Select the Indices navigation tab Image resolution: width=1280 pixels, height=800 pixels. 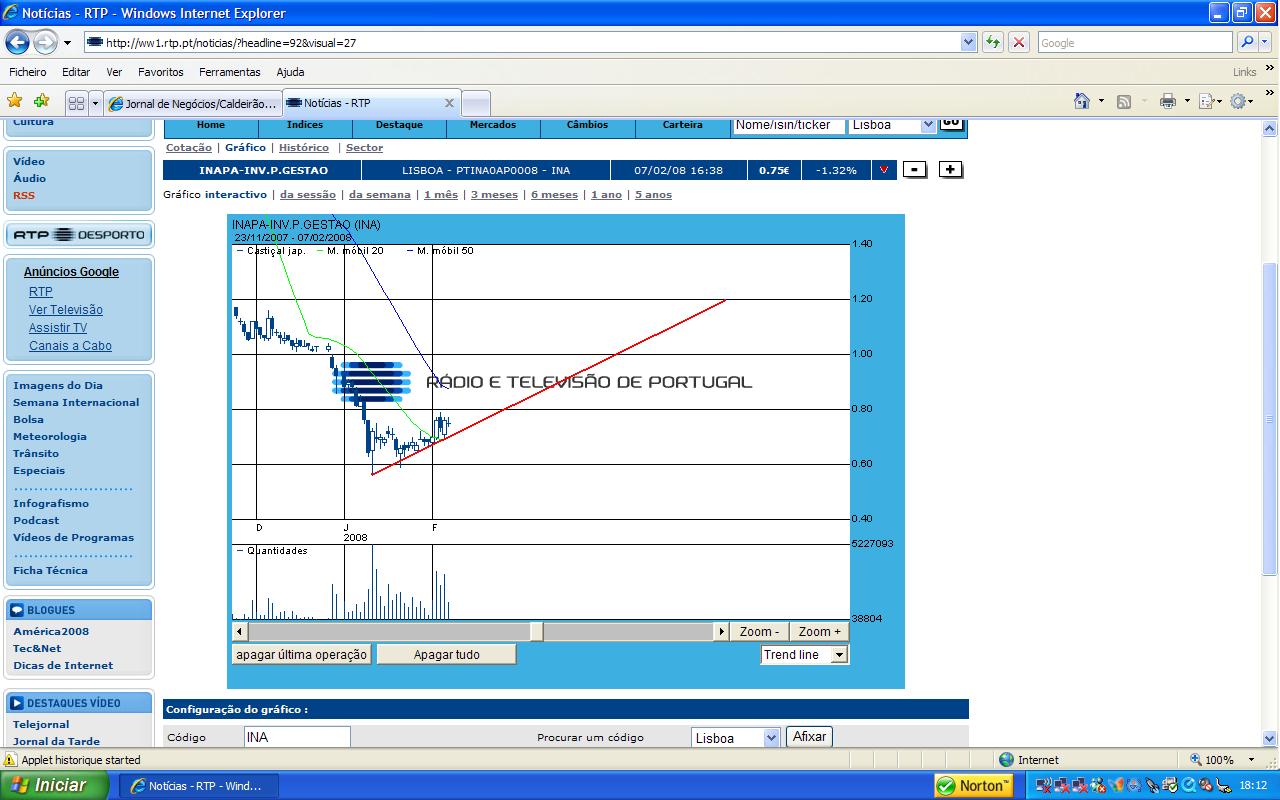(x=305, y=125)
